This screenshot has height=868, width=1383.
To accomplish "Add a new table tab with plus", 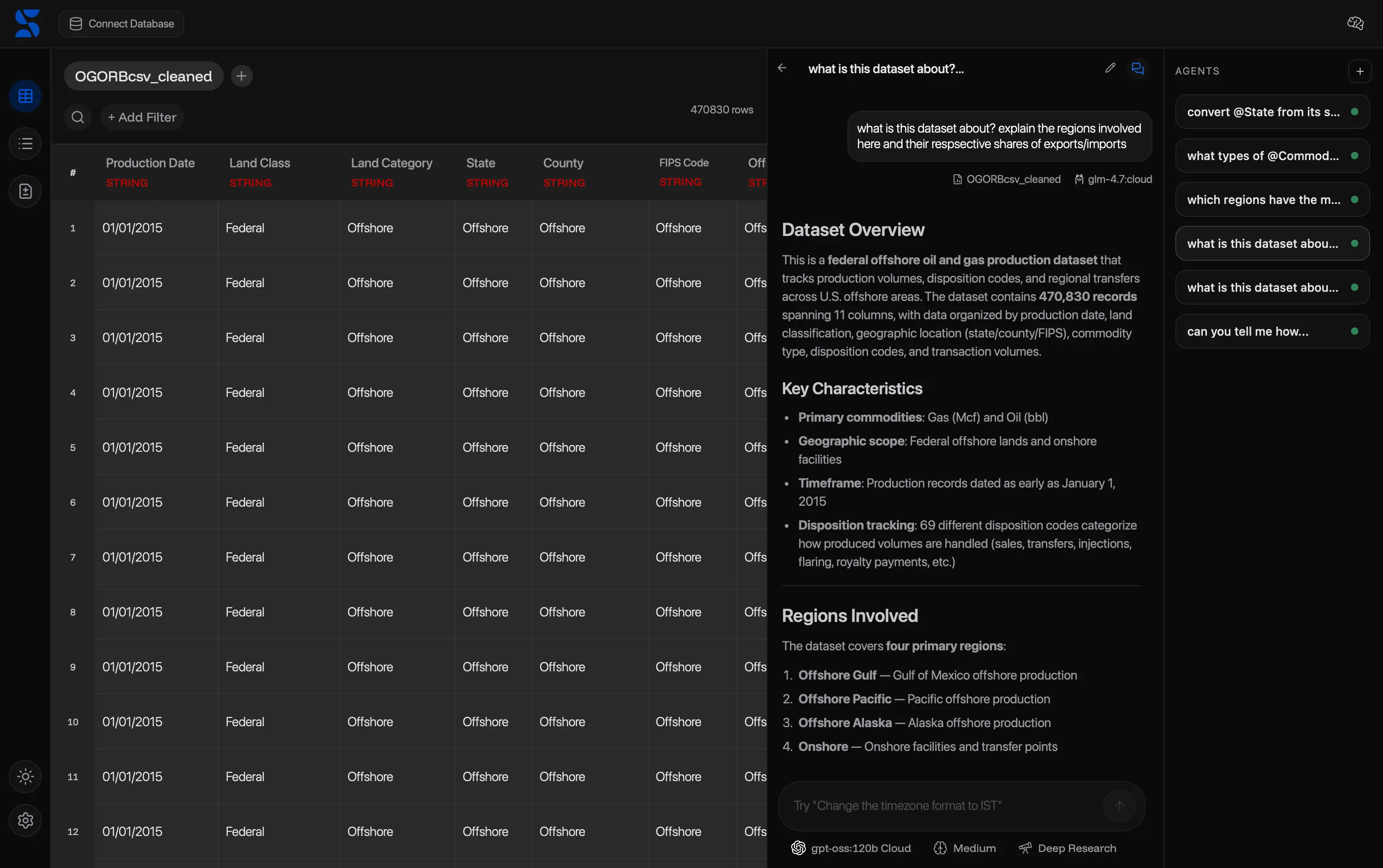I will (241, 76).
